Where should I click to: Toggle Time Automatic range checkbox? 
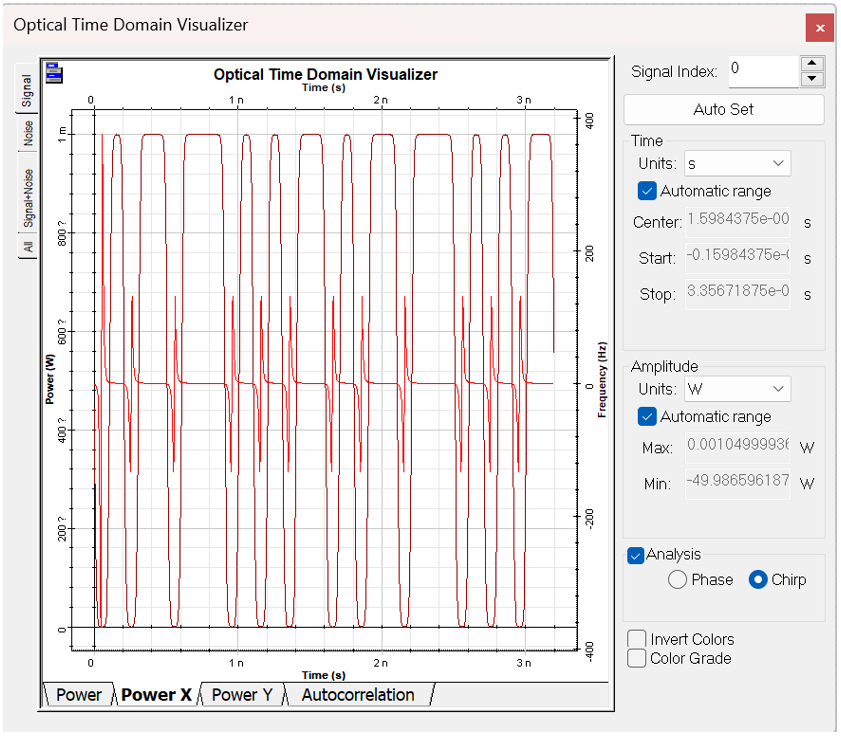coord(647,191)
